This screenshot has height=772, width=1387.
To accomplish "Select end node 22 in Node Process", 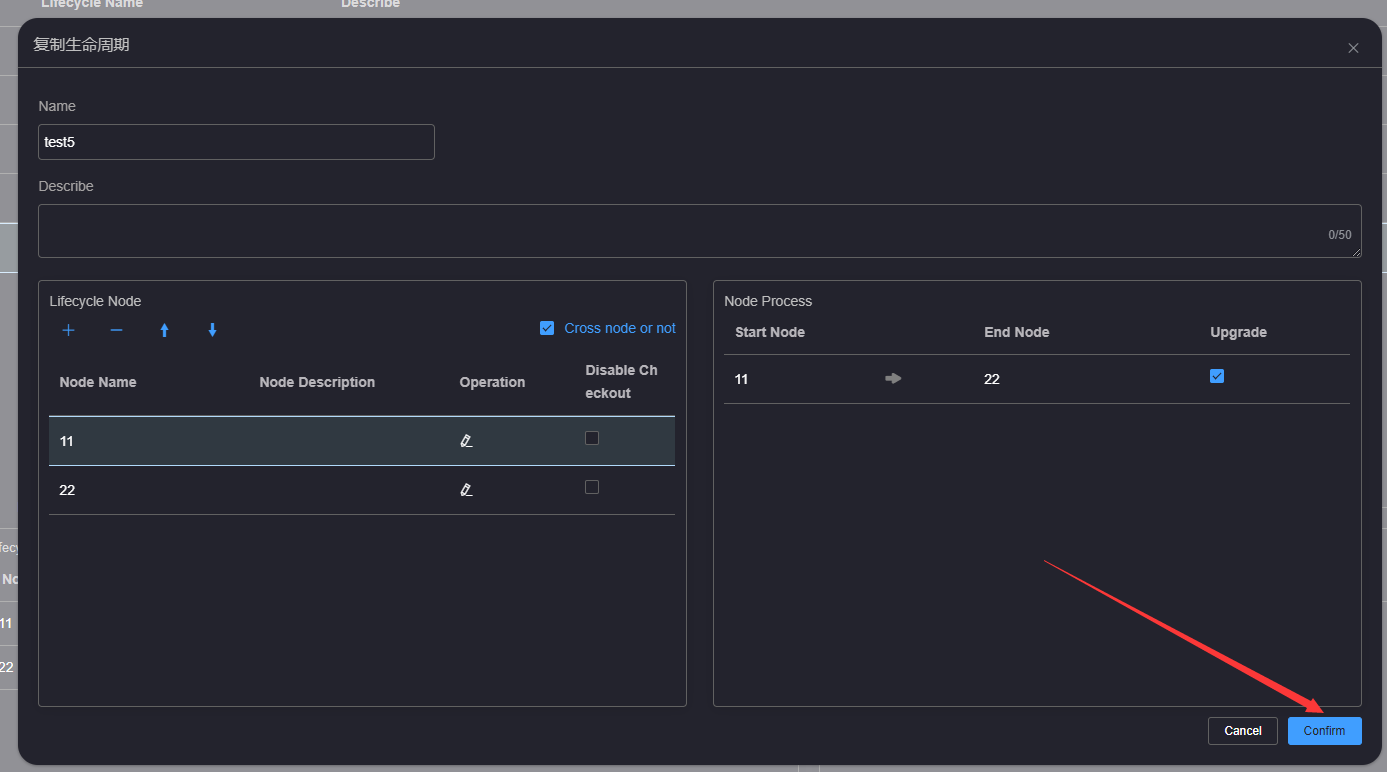I will pos(992,379).
